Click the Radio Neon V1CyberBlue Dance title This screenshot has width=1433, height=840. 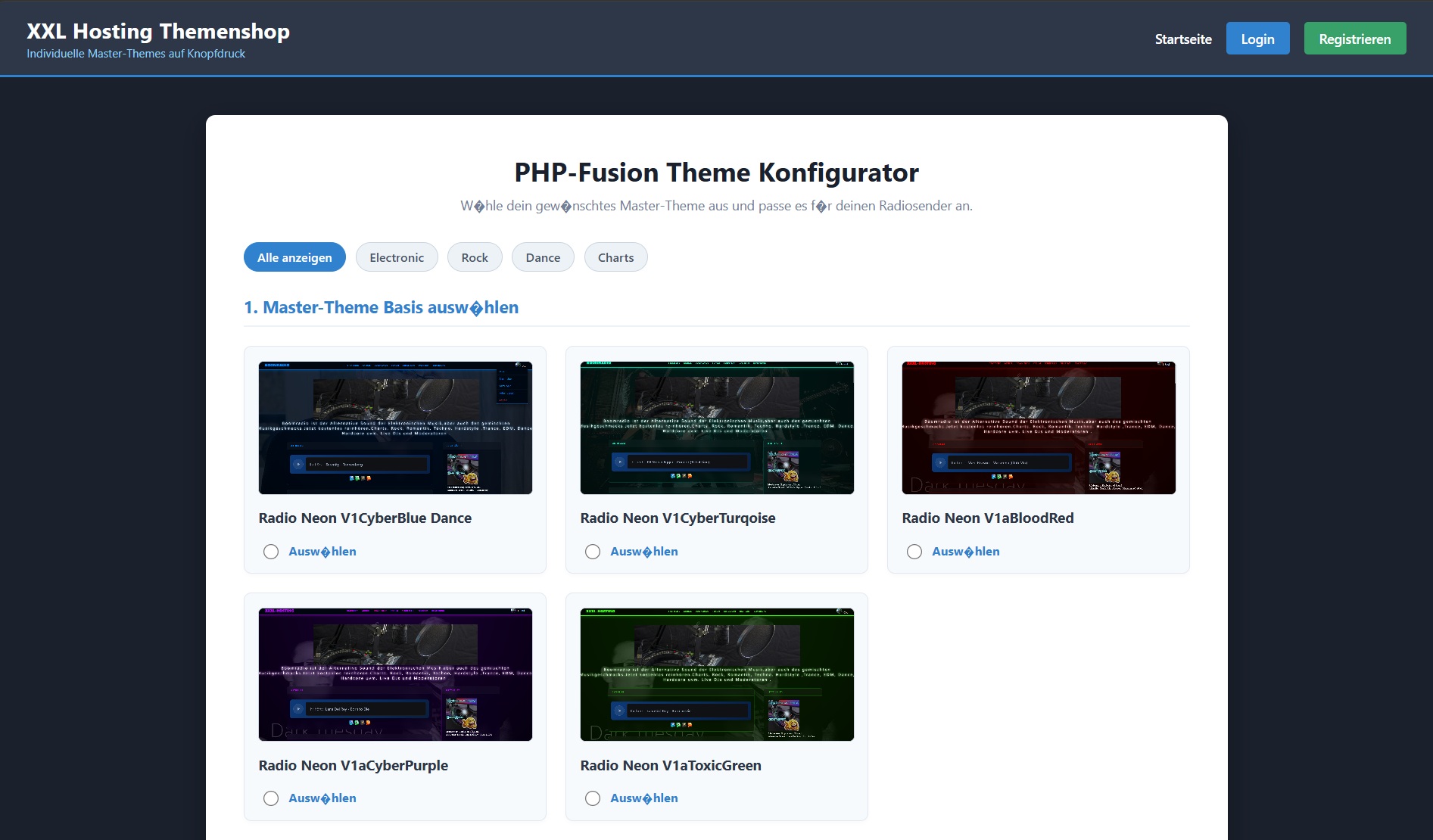pos(365,518)
